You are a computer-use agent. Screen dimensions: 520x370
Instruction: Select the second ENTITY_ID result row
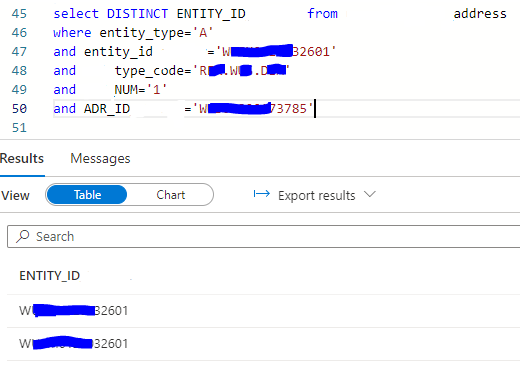point(263,344)
